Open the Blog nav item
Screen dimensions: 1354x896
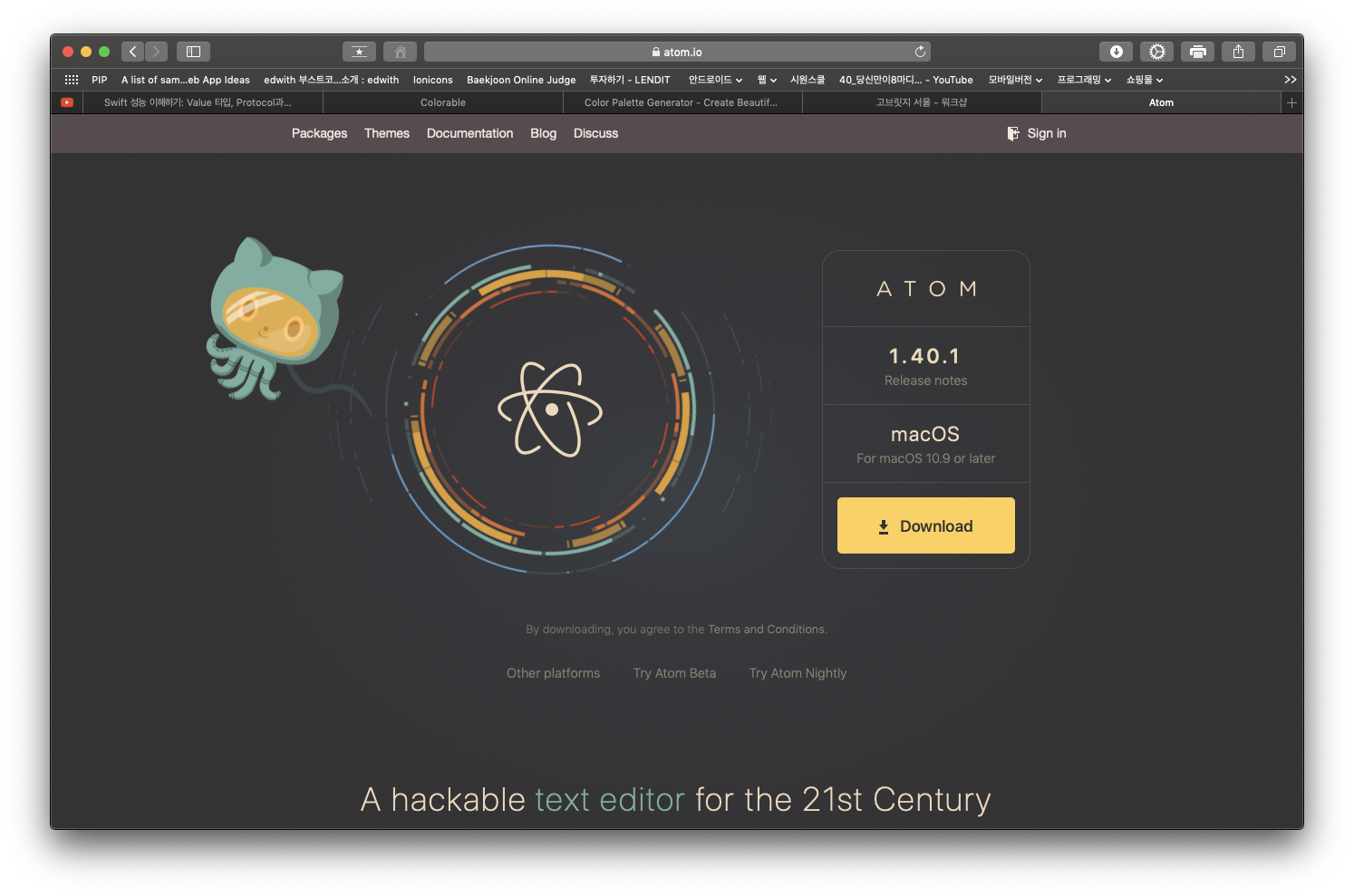pos(543,133)
